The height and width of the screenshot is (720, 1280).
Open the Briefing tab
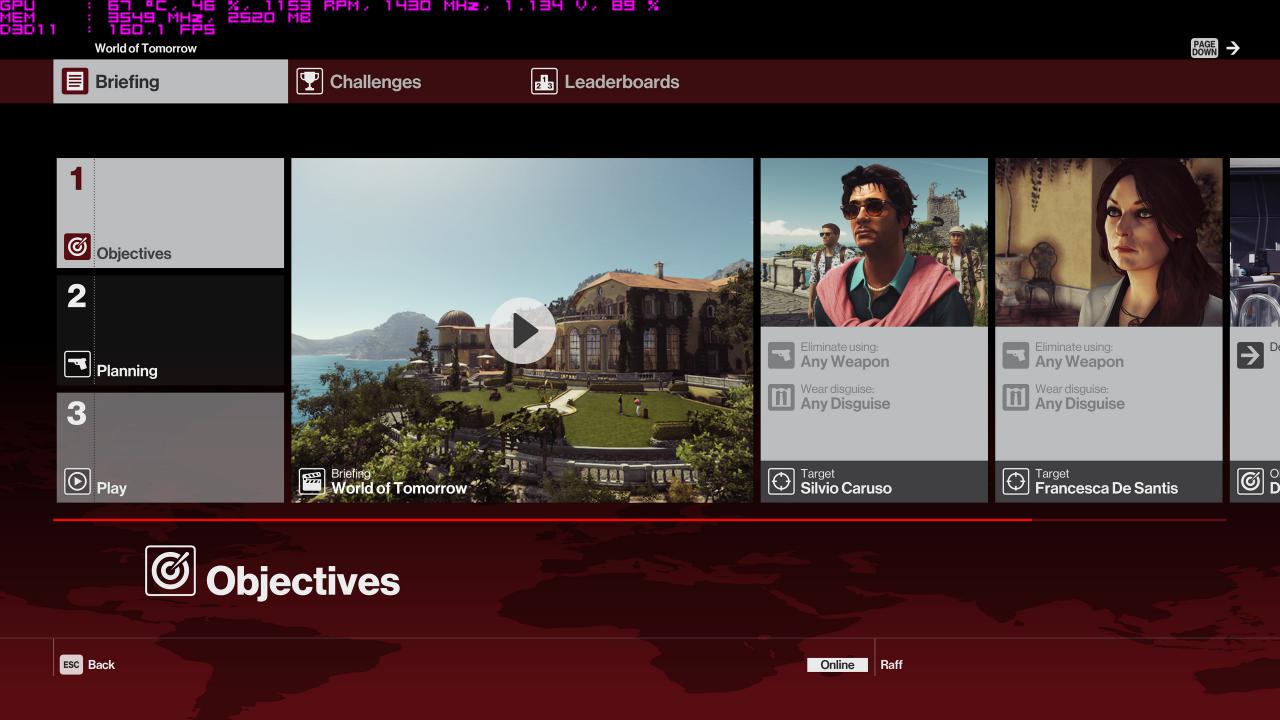point(170,81)
